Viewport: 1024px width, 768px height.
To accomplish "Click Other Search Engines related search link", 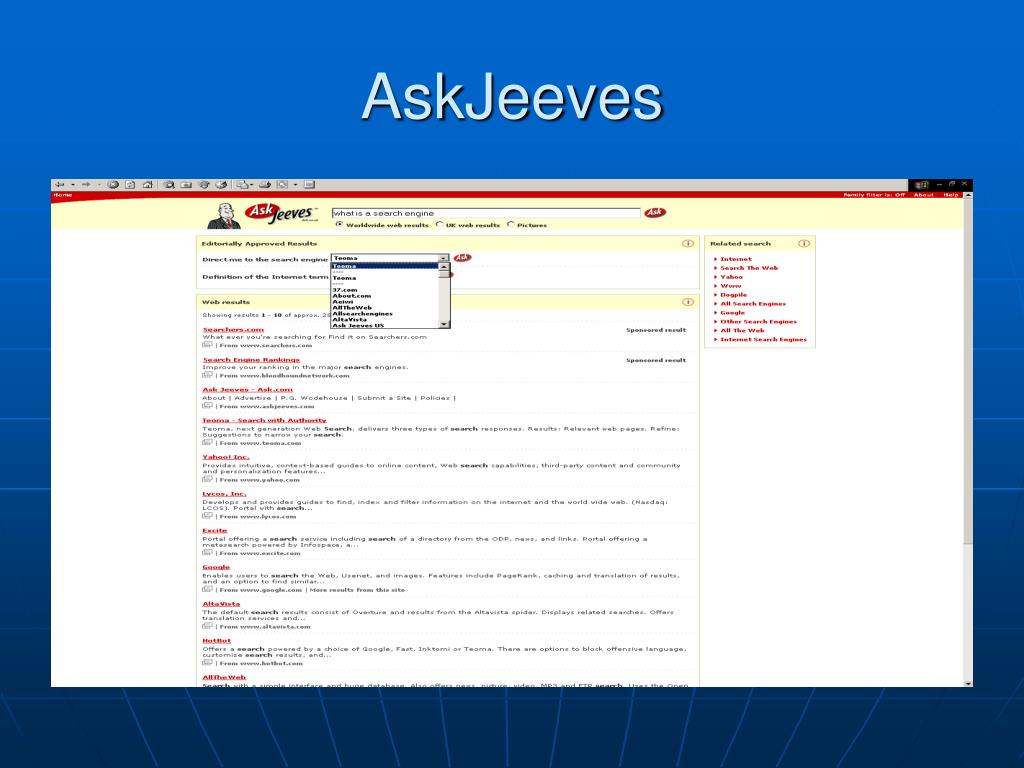I will 758,321.
